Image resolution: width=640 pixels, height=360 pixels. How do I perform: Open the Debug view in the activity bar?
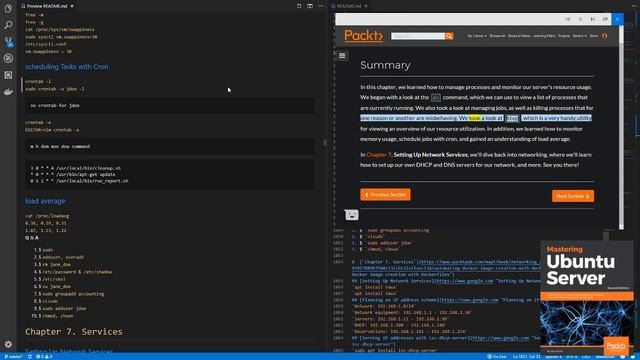[8, 58]
